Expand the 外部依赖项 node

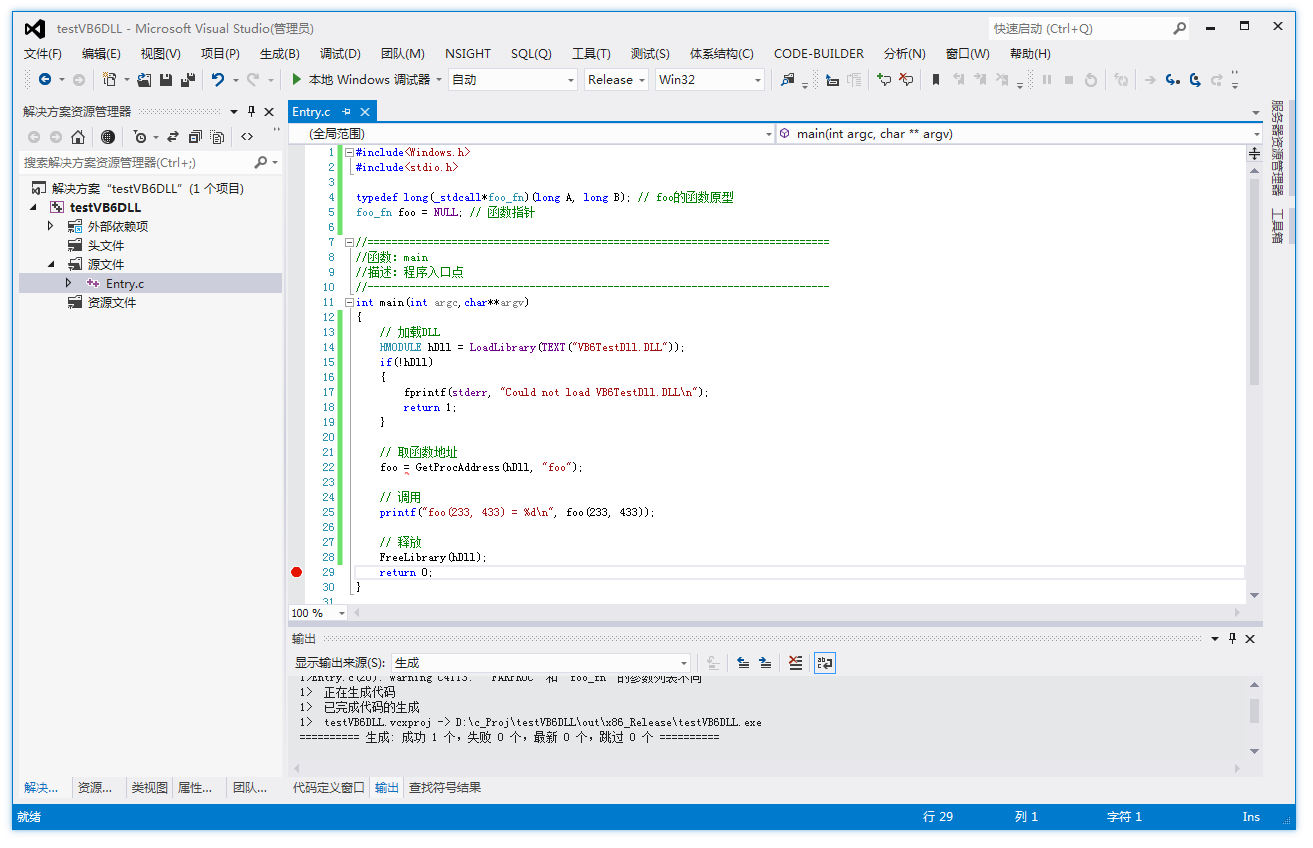click(x=50, y=227)
